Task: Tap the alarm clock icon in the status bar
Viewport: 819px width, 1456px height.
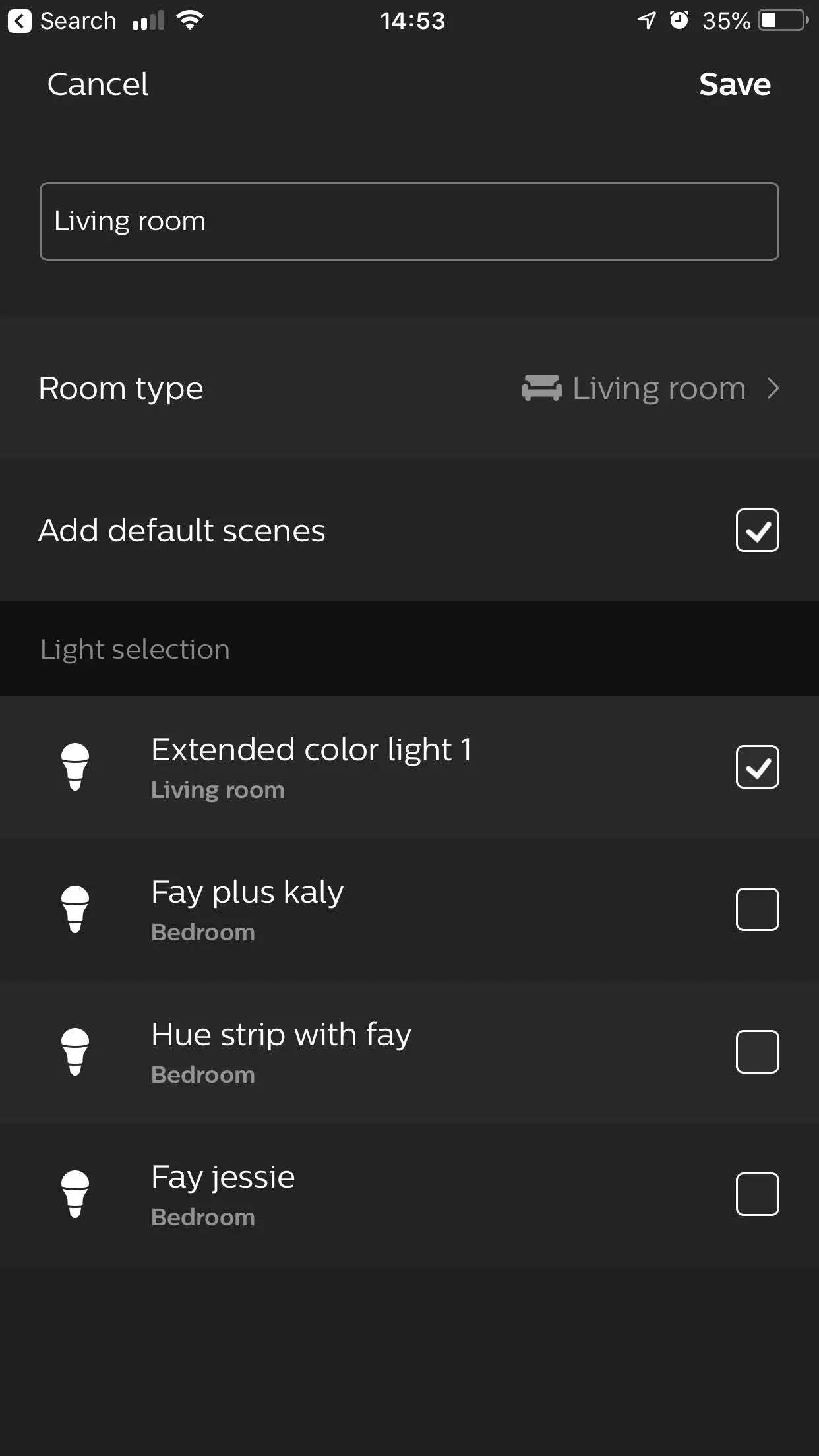Action: coord(679,20)
